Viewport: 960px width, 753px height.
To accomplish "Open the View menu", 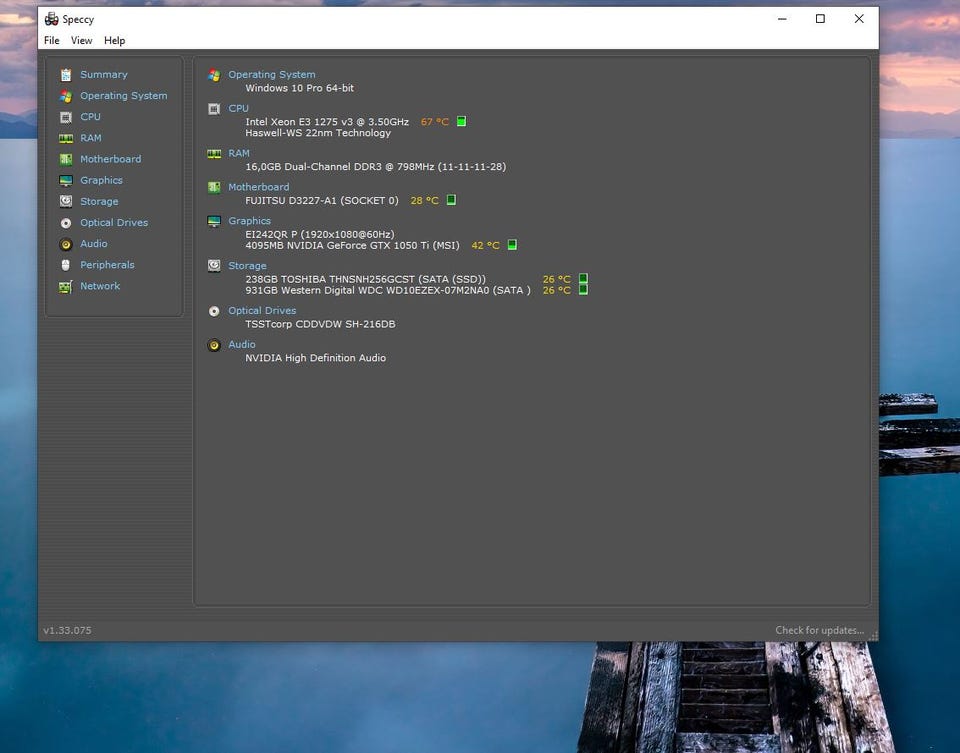I will [81, 41].
